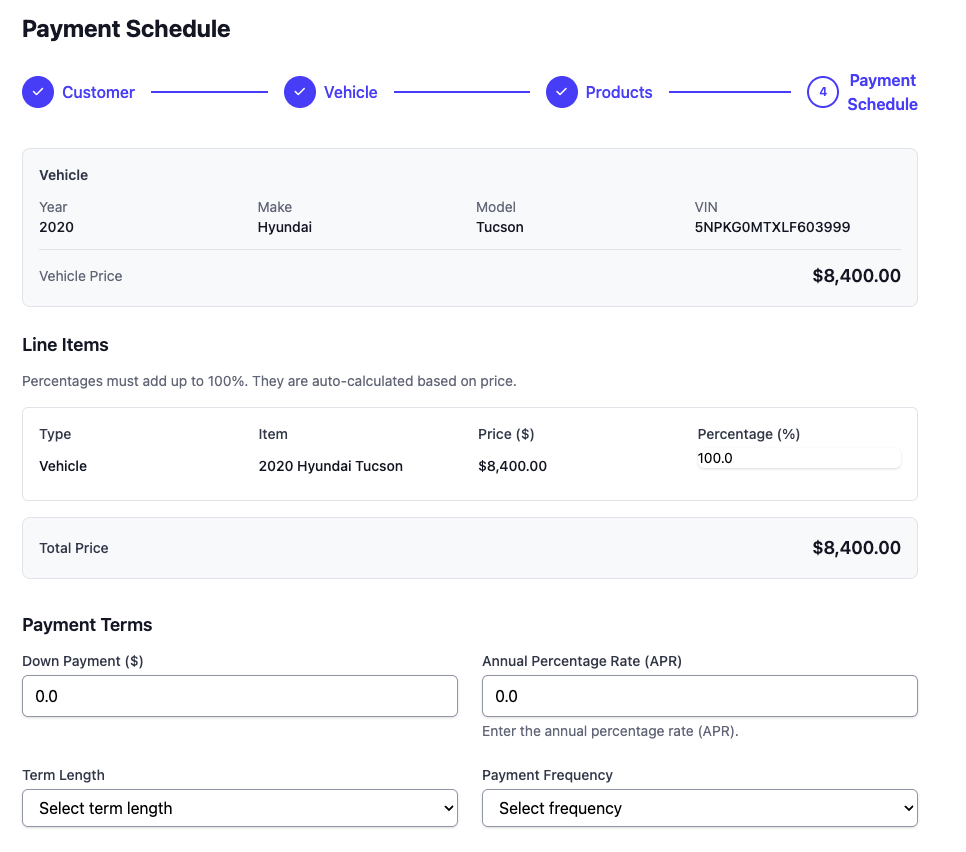
Task: Click the 2020 Hyundai Tucson line item
Action: pos(331,466)
